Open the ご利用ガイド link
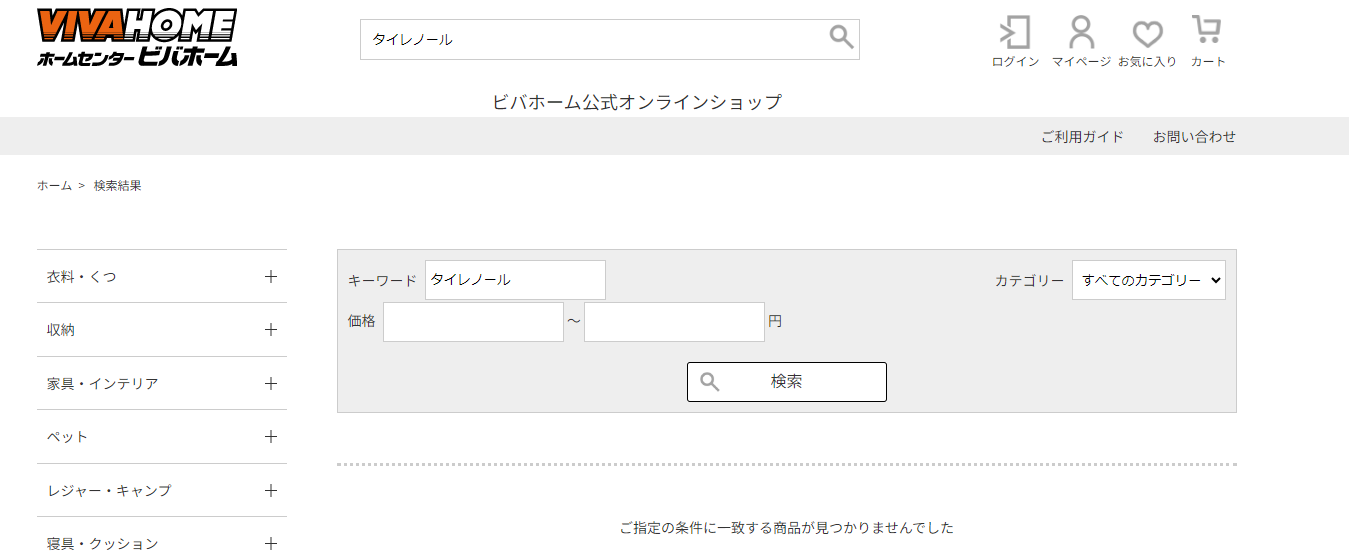Viewport: 1349px width, 552px height. coord(1082,137)
